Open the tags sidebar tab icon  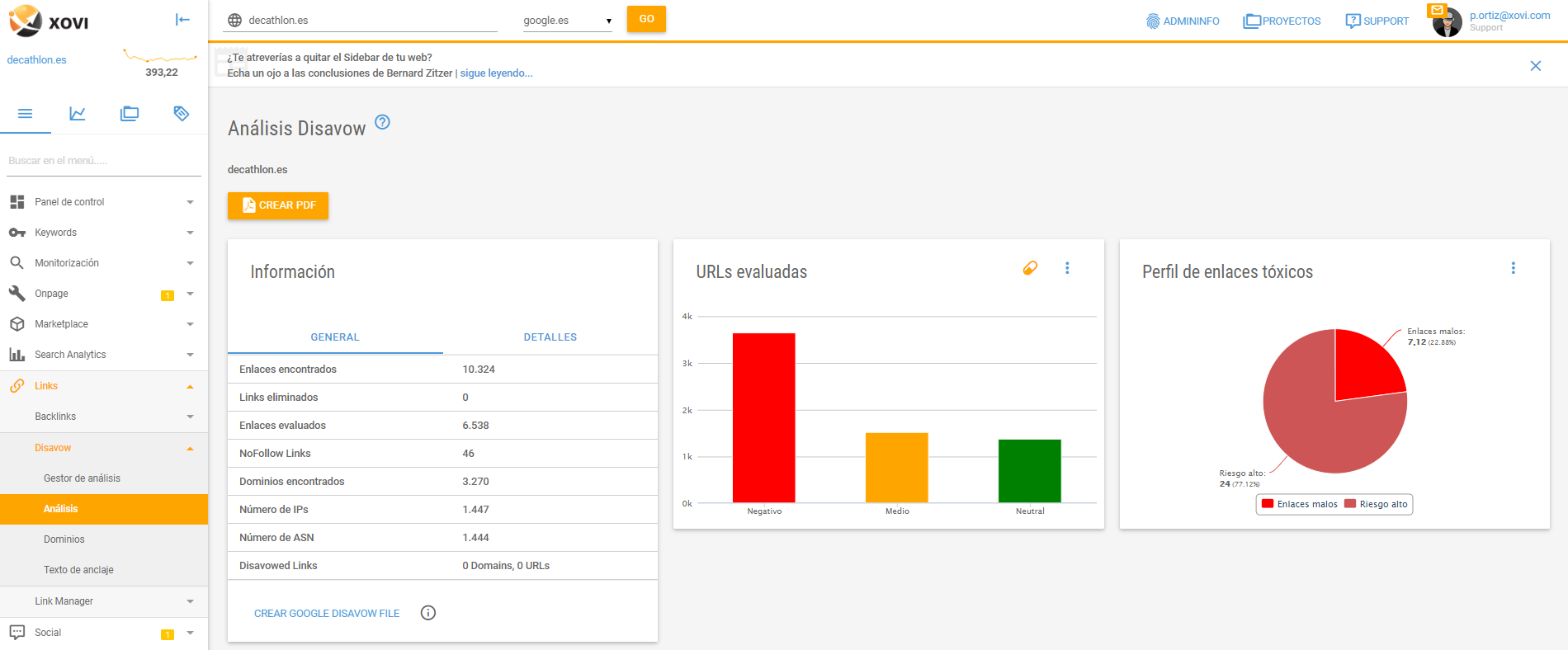coord(182,114)
